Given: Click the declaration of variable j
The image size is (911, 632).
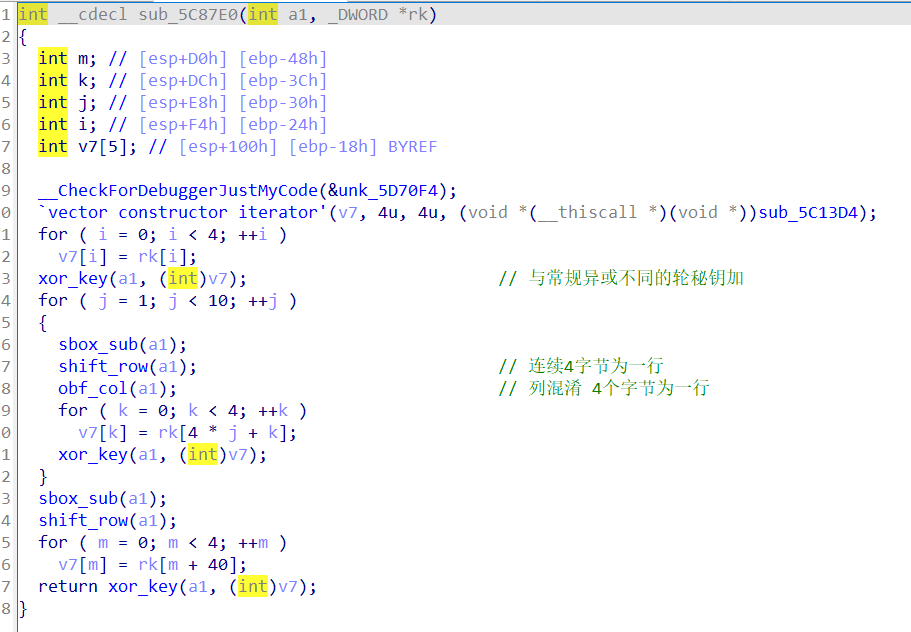Looking at the screenshot, I should [x=67, y=102].
